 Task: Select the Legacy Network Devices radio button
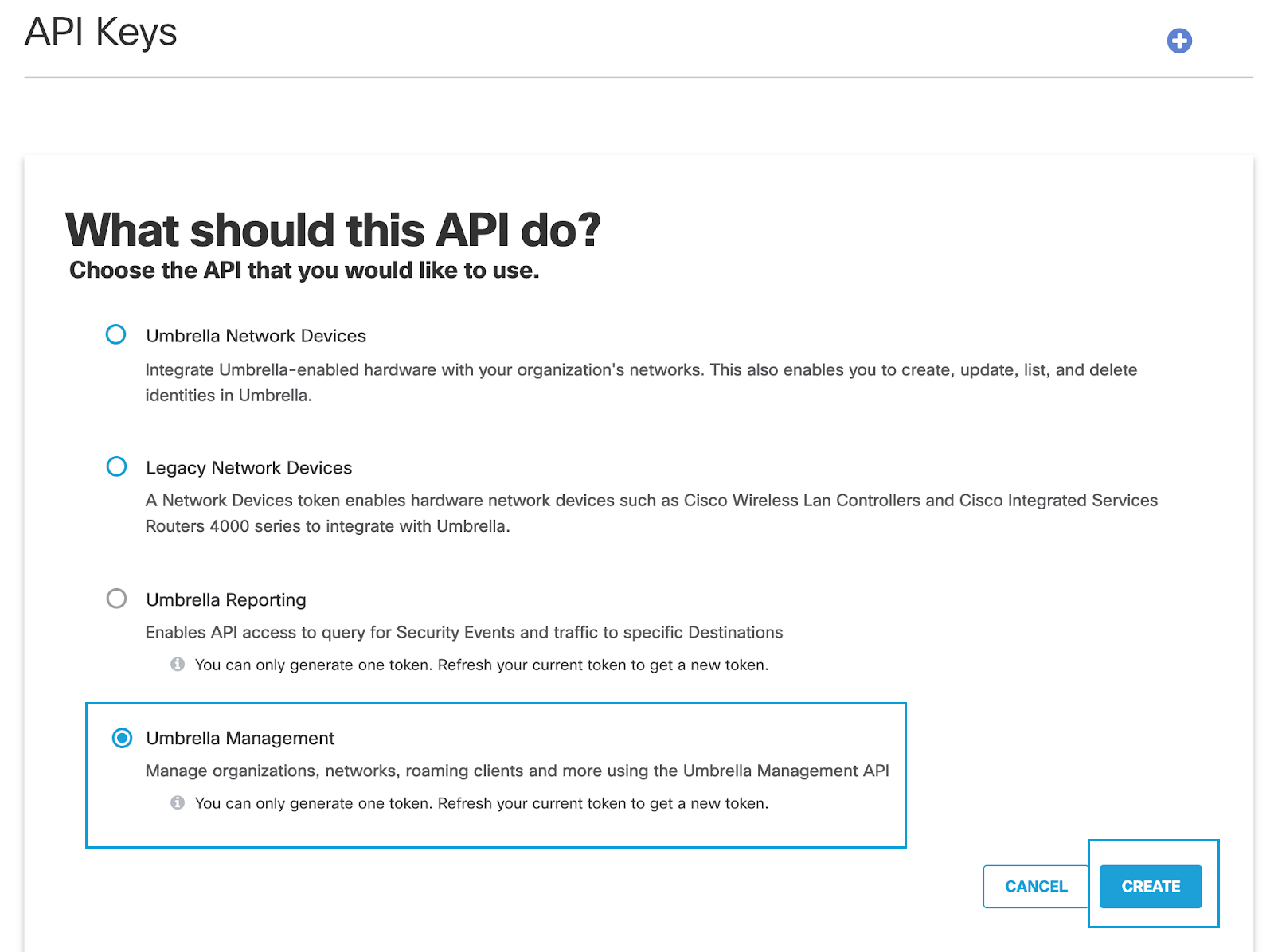coord(116,466)
